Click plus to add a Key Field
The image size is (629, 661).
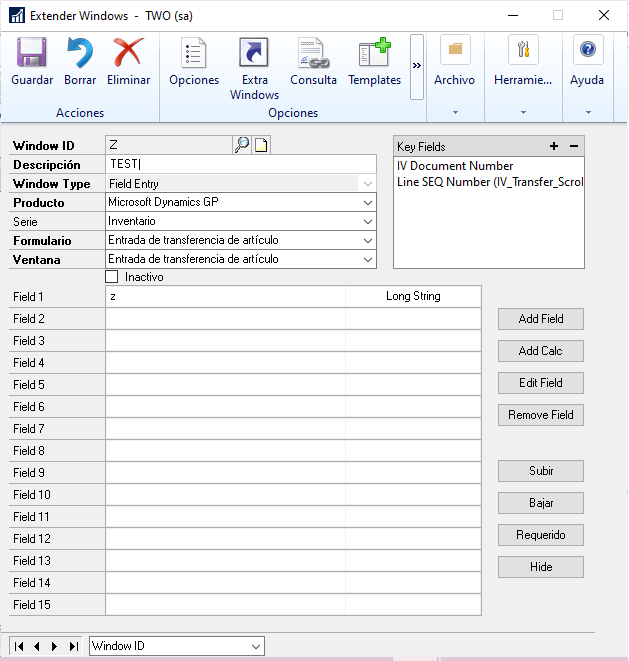554,146
